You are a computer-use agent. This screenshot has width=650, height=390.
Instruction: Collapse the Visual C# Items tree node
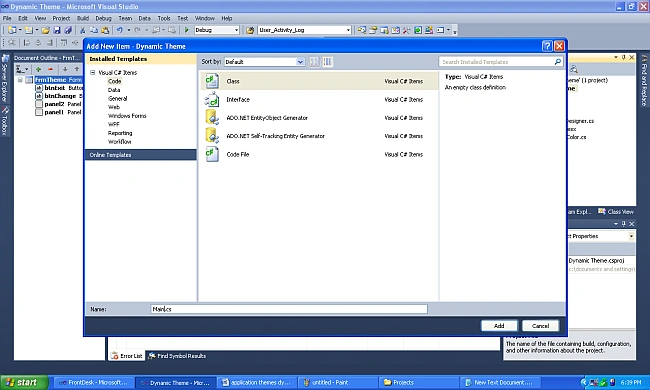point(92,73)
